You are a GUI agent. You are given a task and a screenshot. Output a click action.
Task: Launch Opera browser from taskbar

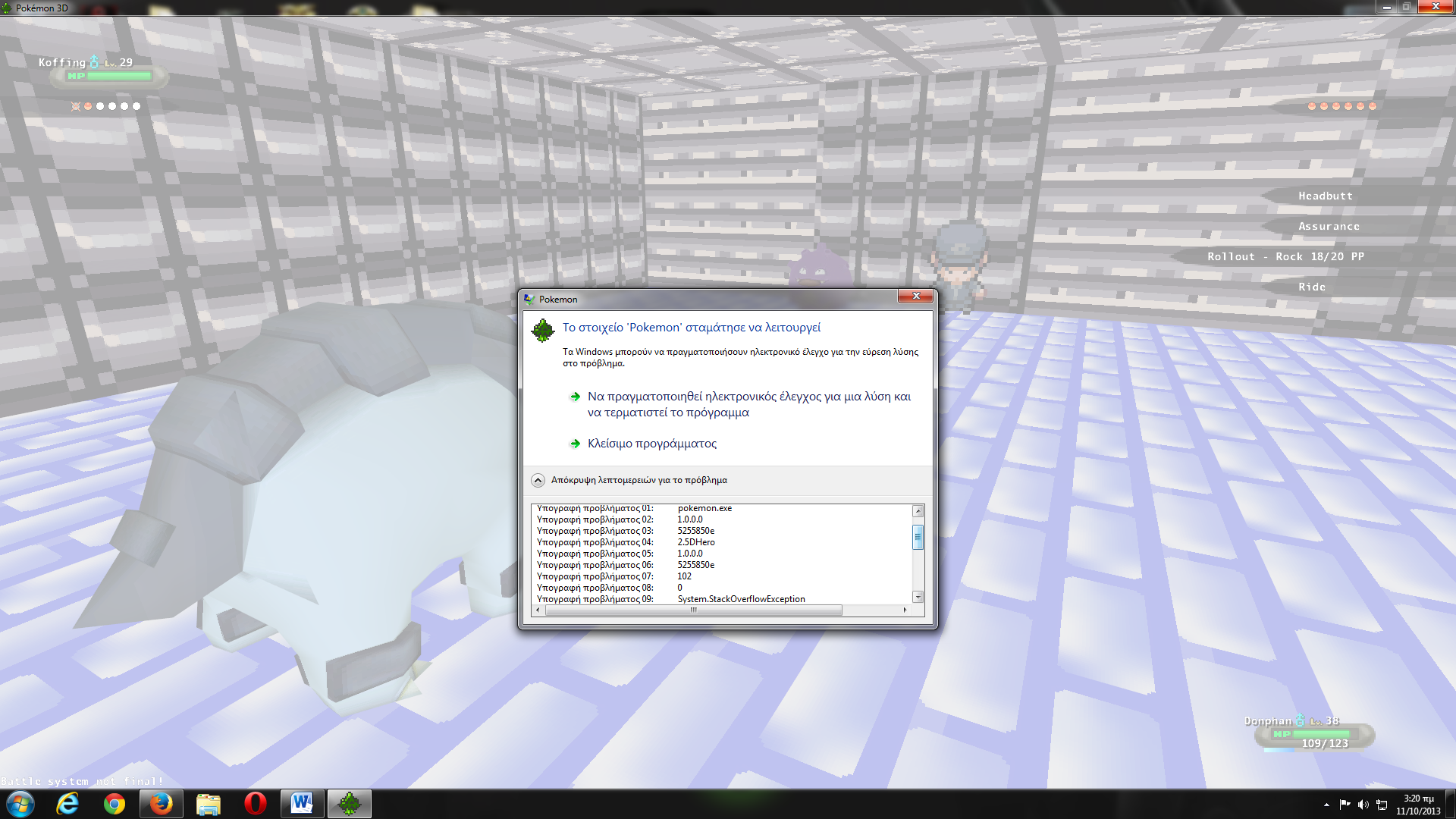pos(256,804)
